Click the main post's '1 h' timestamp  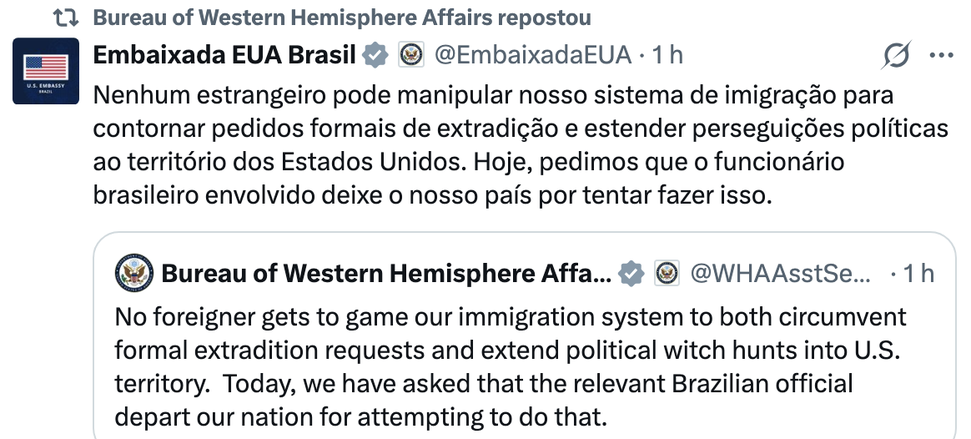(667, 57)
